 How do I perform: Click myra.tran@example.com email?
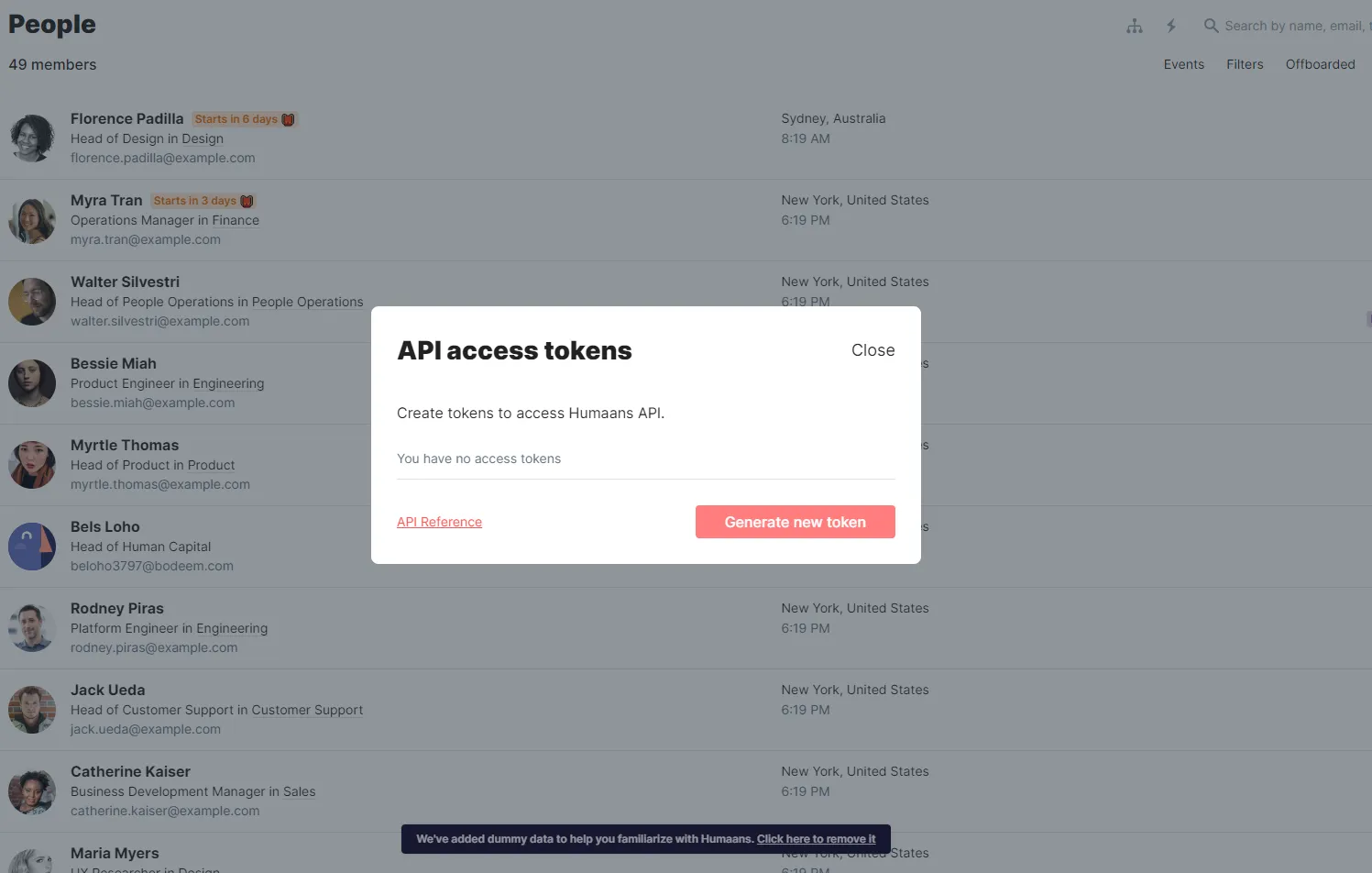tap(146, 239)
